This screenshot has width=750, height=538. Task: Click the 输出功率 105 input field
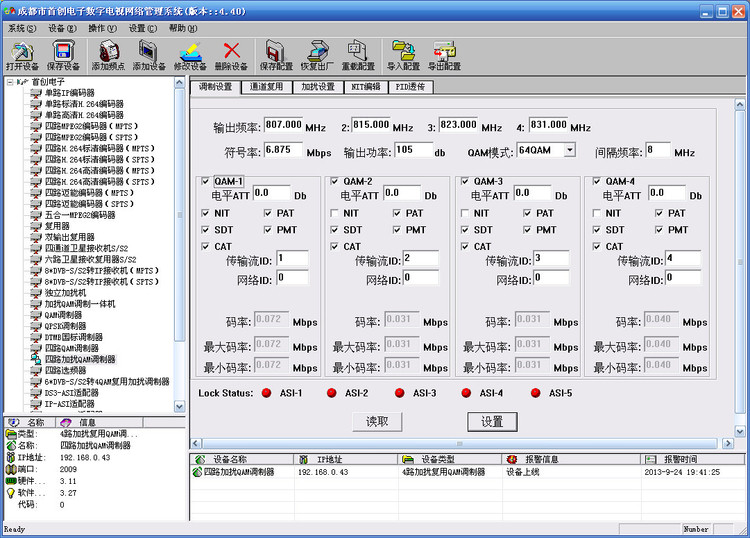pyautogui.click(x=413, y=150)
